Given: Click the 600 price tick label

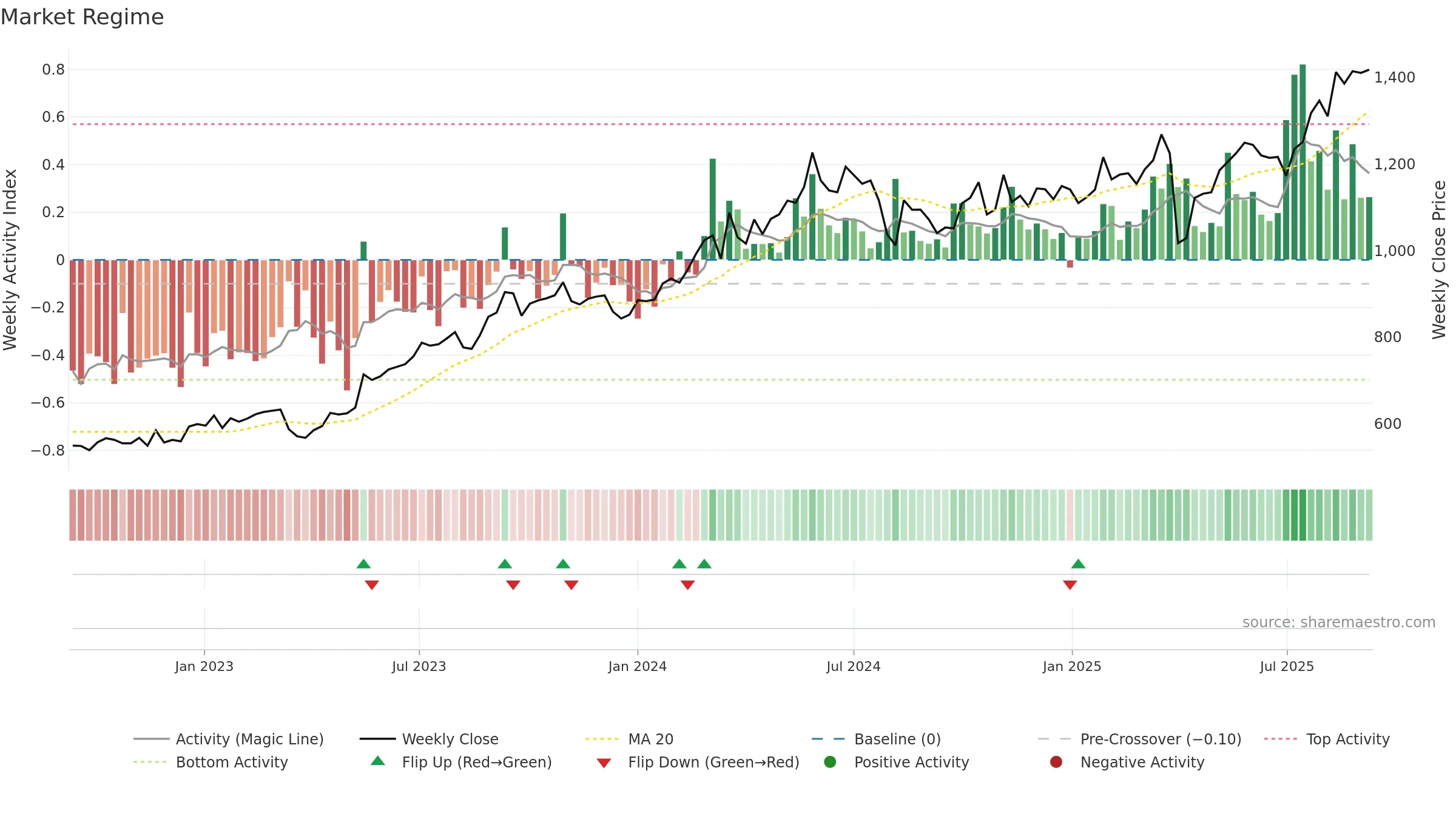Looking at the screenshot, I should pyautogui.click(x=1387, y=424).
